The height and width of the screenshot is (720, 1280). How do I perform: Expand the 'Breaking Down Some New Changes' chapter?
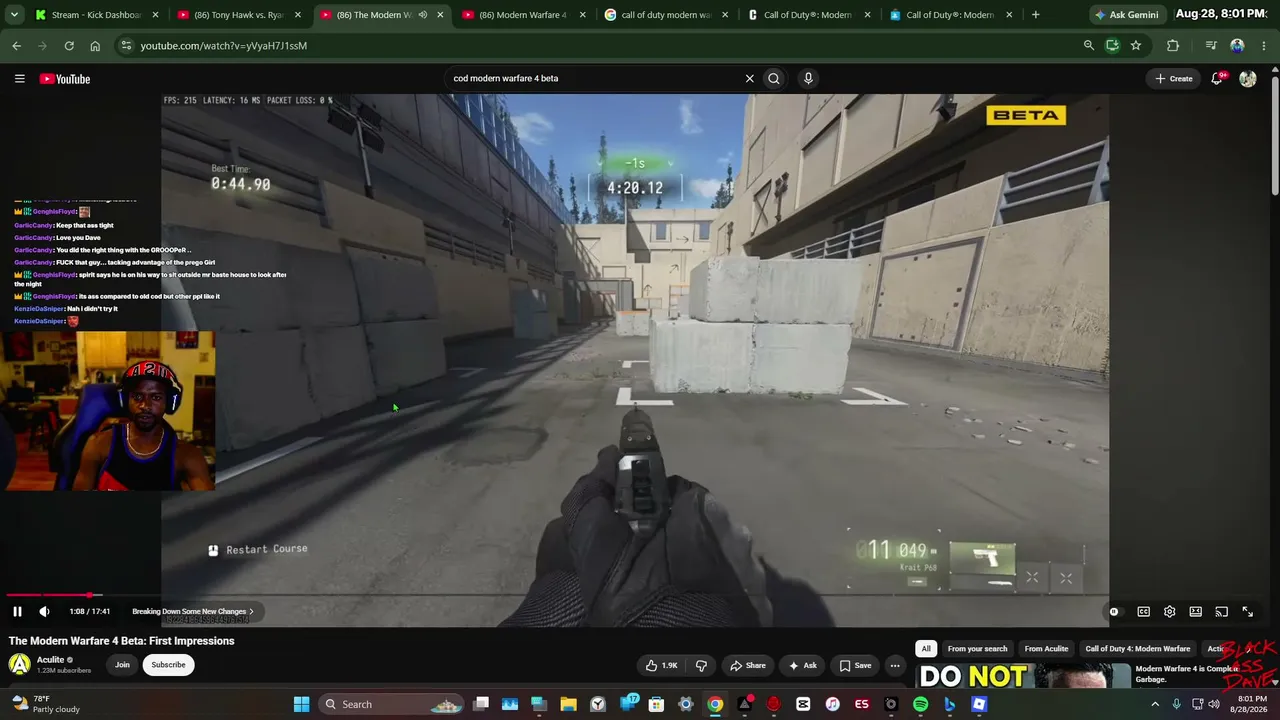click(193, 611)
